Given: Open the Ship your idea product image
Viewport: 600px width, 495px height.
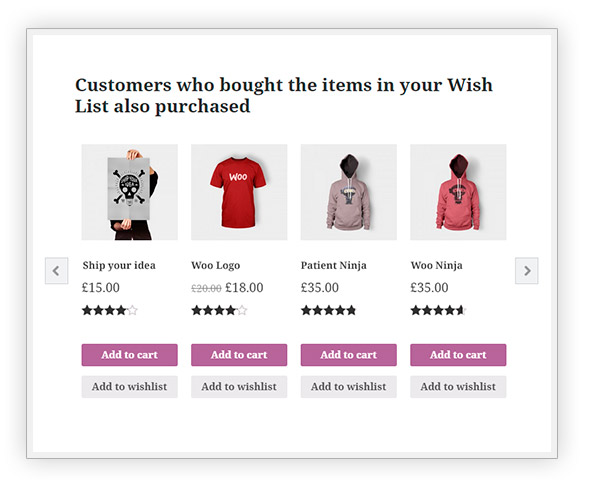Looking at the screenshot, I should coord(129,192).
